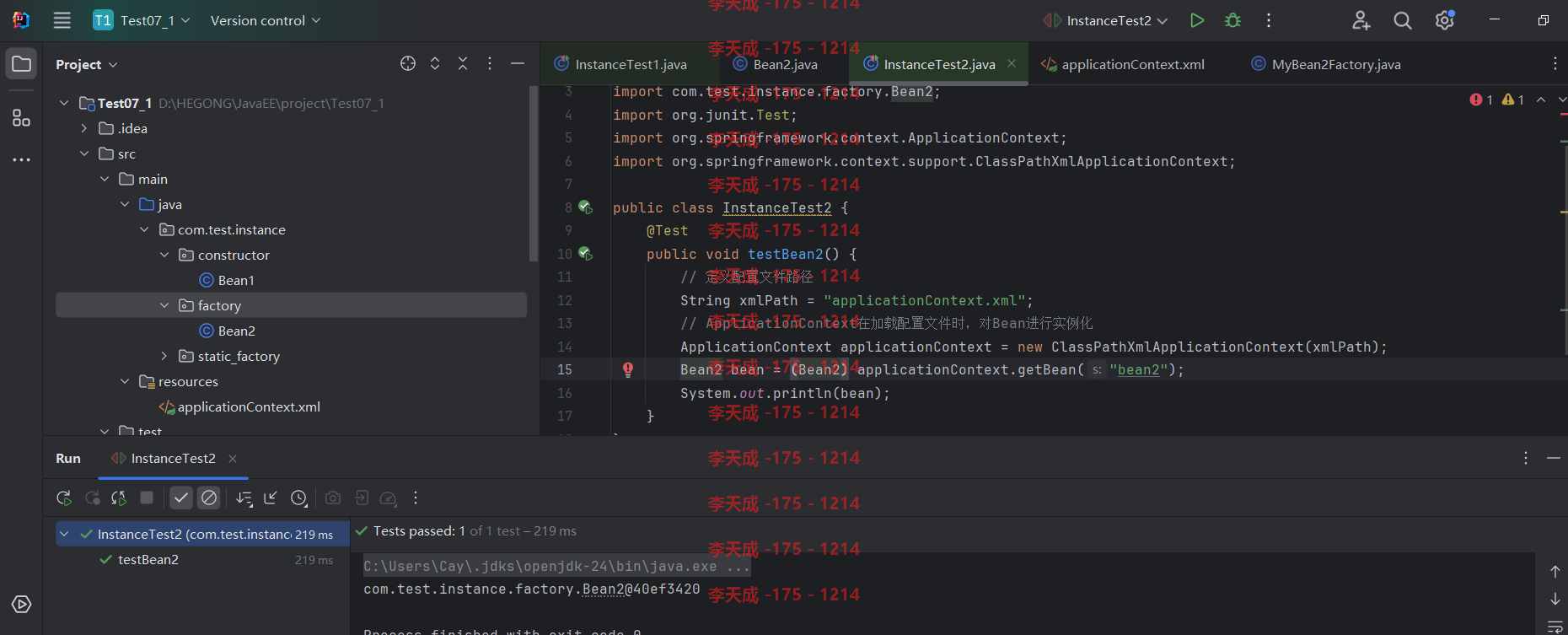Click the error count indicator in editor
This screenshot has width=1568, height=635.
coord(1481,100)
